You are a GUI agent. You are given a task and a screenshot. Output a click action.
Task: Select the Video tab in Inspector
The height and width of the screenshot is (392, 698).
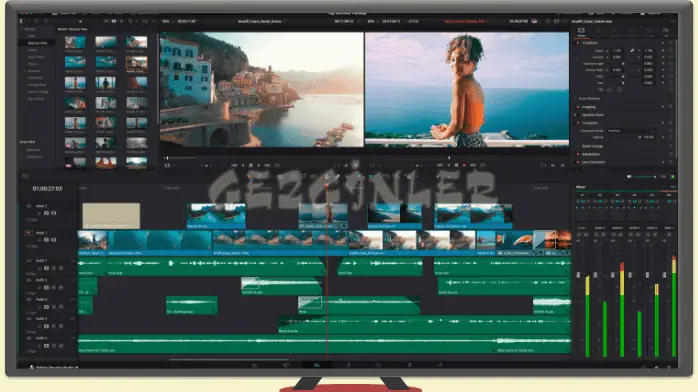pos(581,32)
